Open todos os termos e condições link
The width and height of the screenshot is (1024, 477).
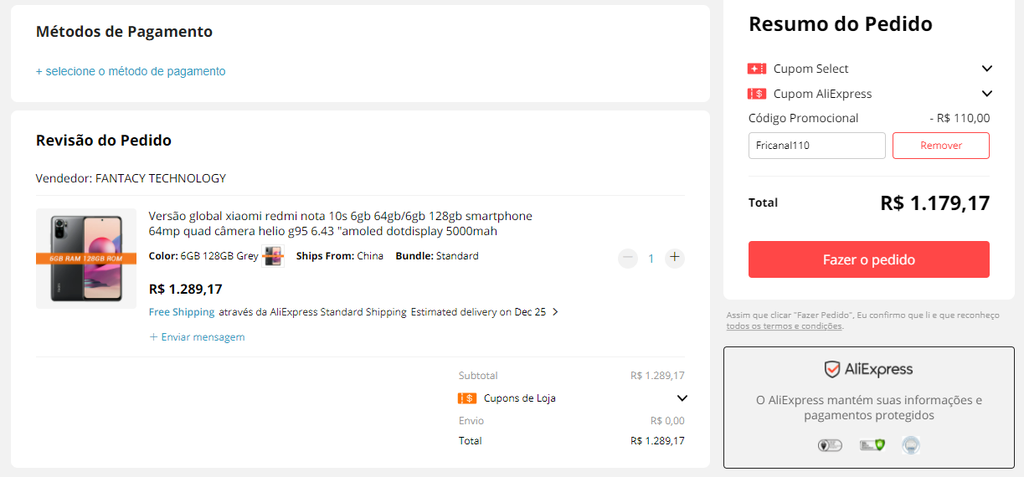click(784, 325)
